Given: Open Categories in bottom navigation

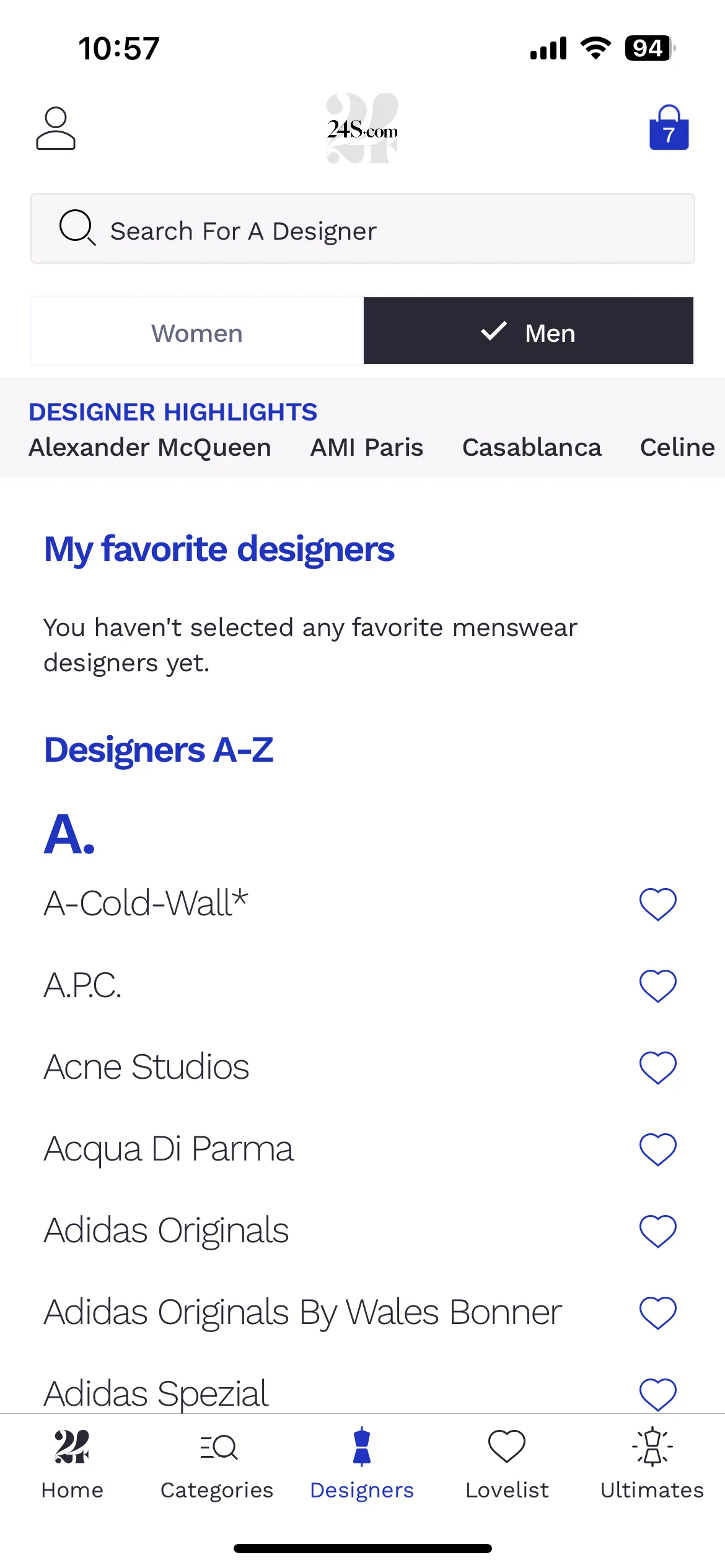Looking at the screenshot, I should [217, 1463].
